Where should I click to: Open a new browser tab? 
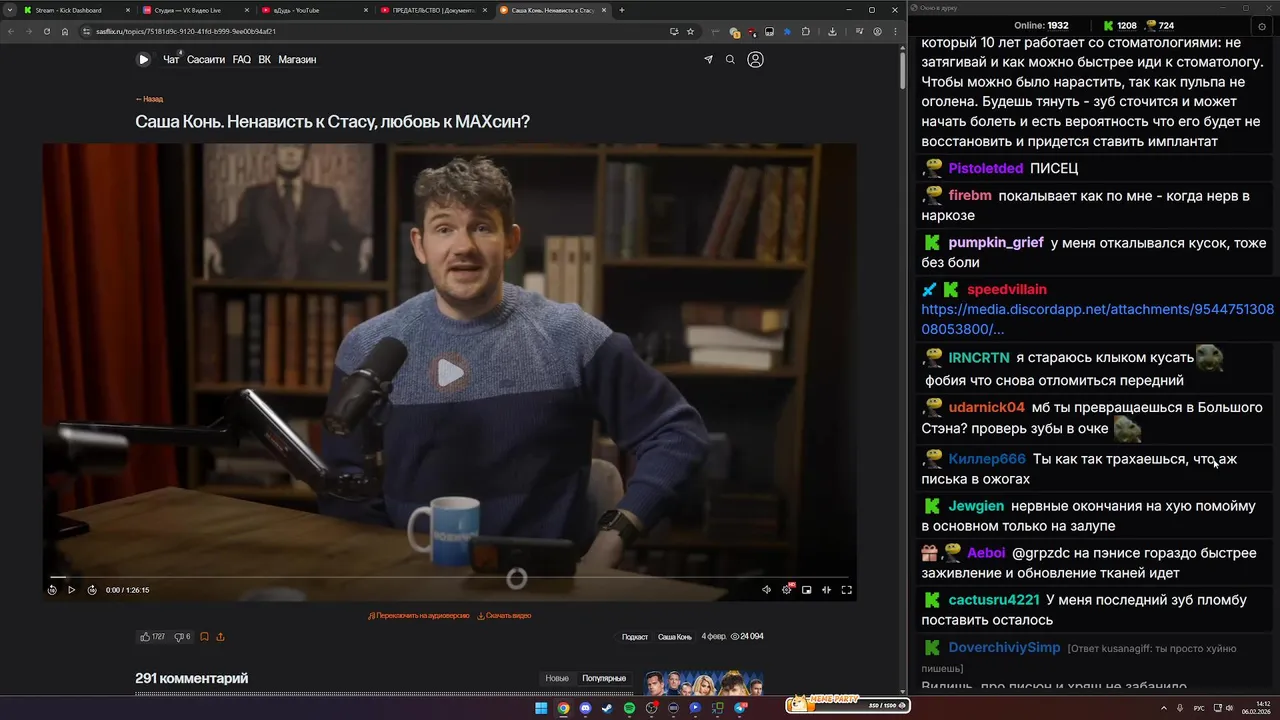(622, 10)
